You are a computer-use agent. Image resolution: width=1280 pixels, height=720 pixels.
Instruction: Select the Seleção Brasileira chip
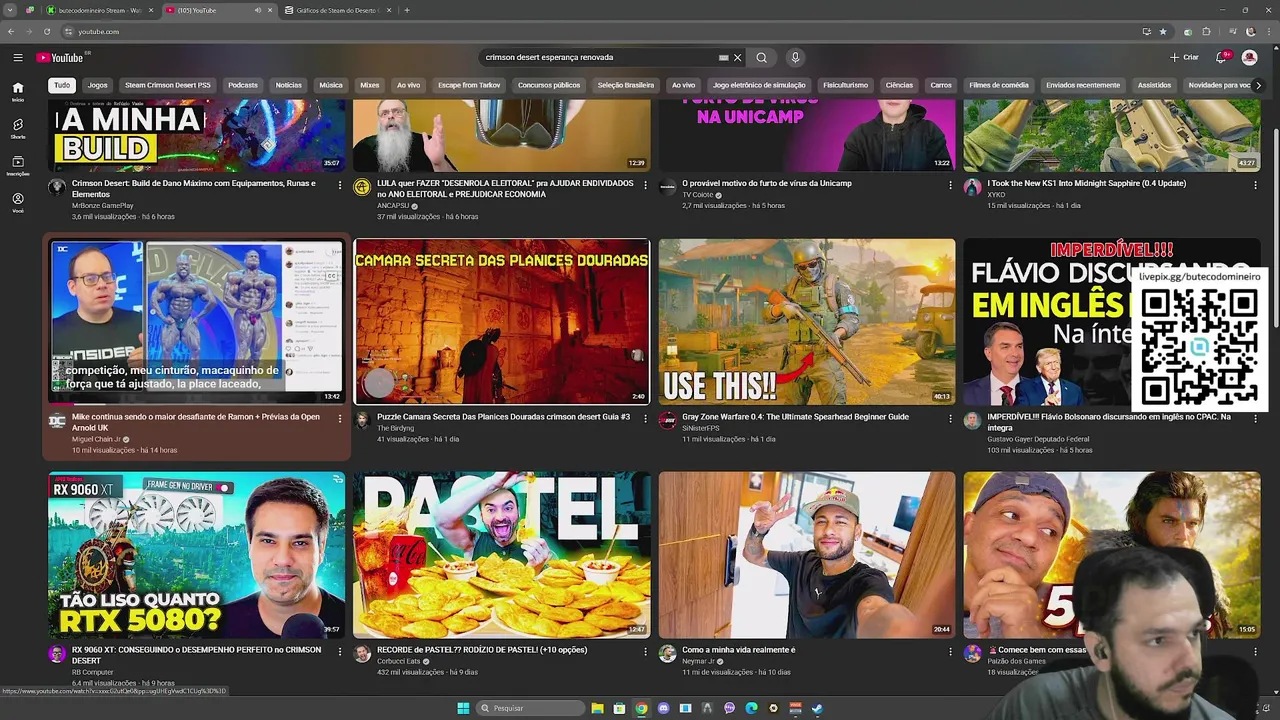tap(626, 85)
